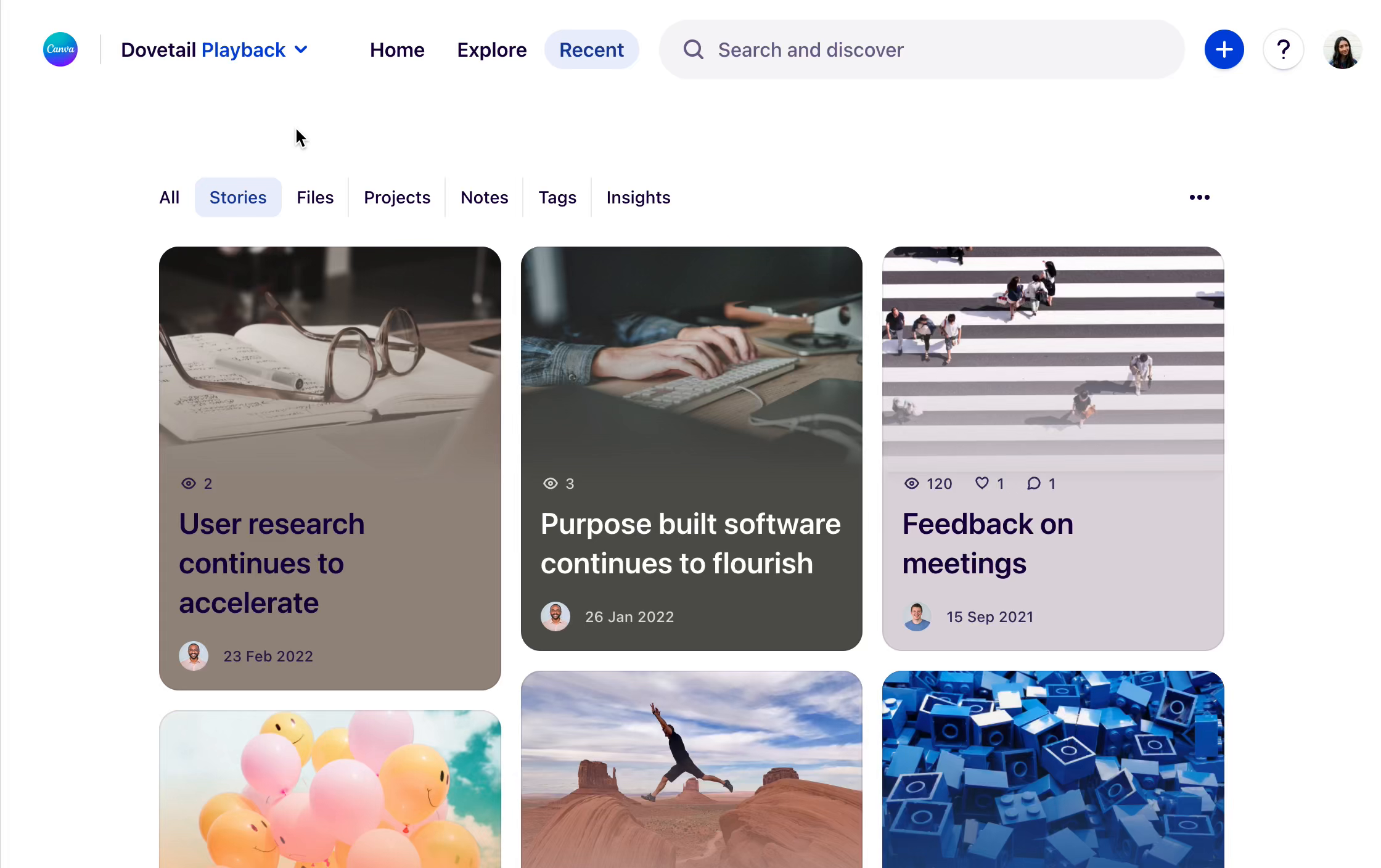Screen dimensions: 1381x868
Task: Switch to the Projects tab
Action: point(397,197)
